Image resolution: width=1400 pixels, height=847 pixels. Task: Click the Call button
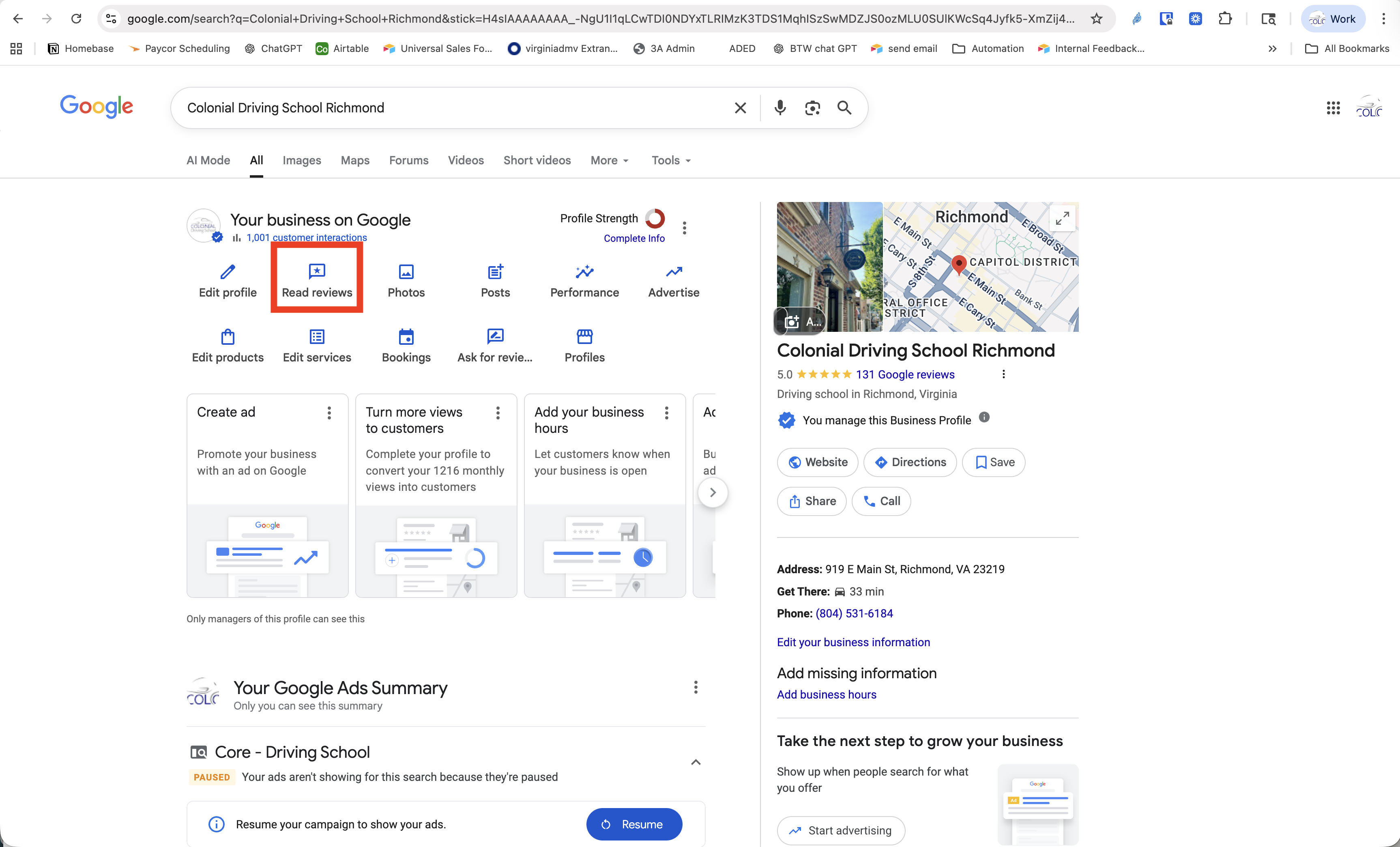coord(881,501)
